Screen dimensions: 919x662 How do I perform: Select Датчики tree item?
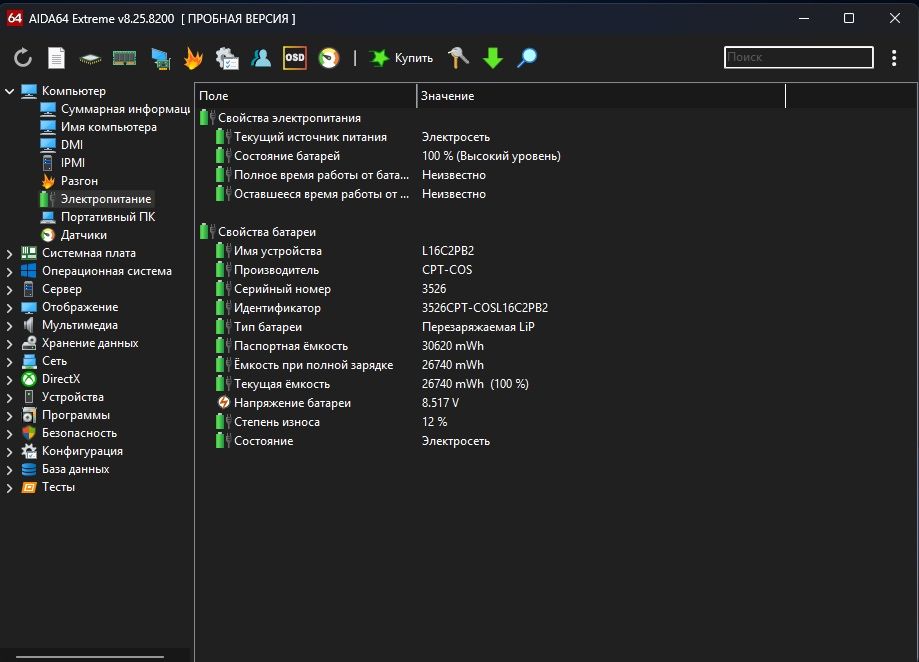pyautogui.click(x=74, y=235)
